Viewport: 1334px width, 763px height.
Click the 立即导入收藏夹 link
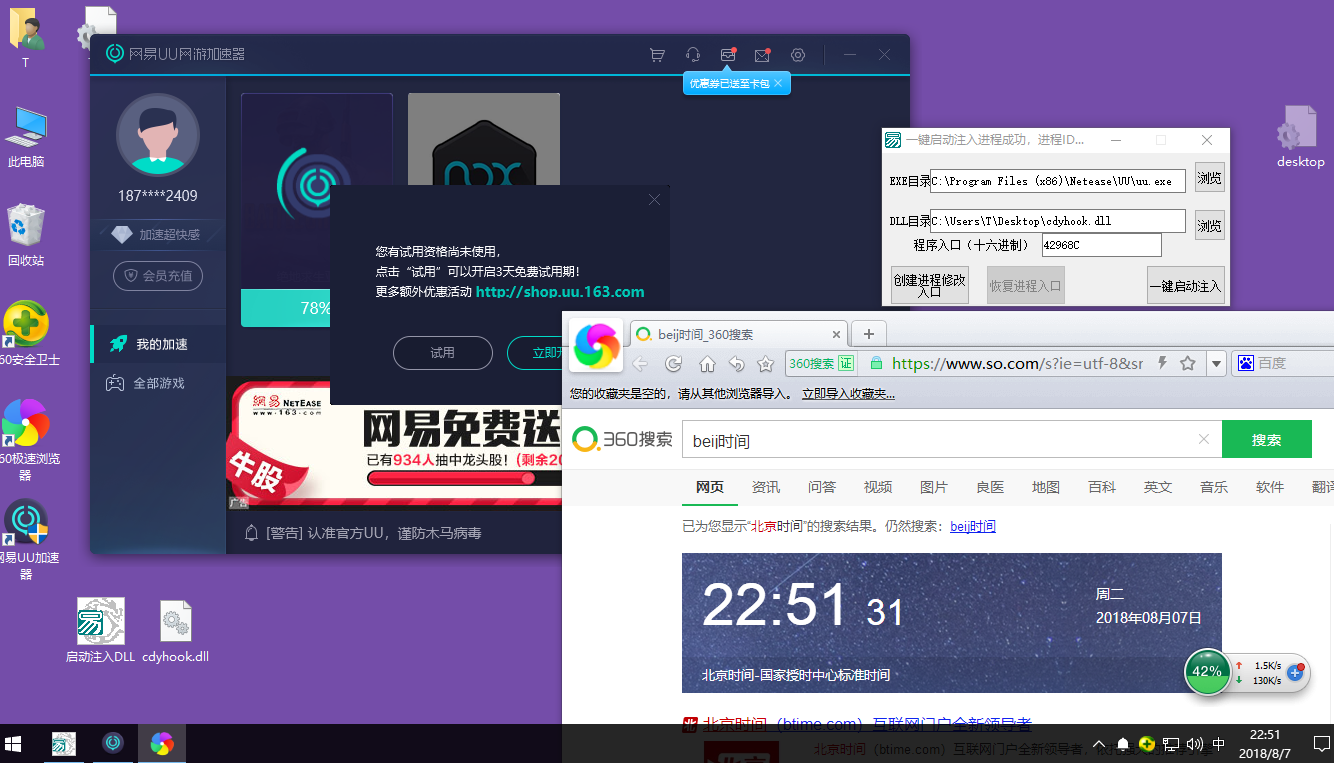point(848,394)
